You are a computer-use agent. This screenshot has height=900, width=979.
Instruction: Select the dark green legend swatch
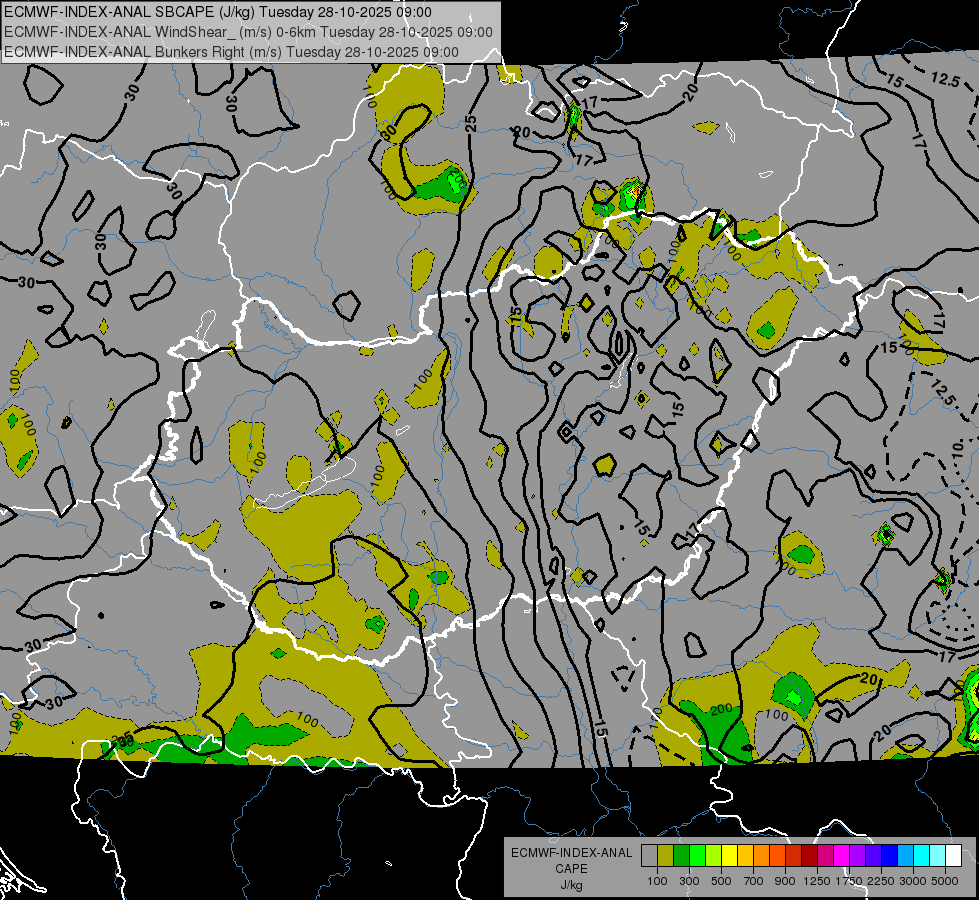(681, 856)
